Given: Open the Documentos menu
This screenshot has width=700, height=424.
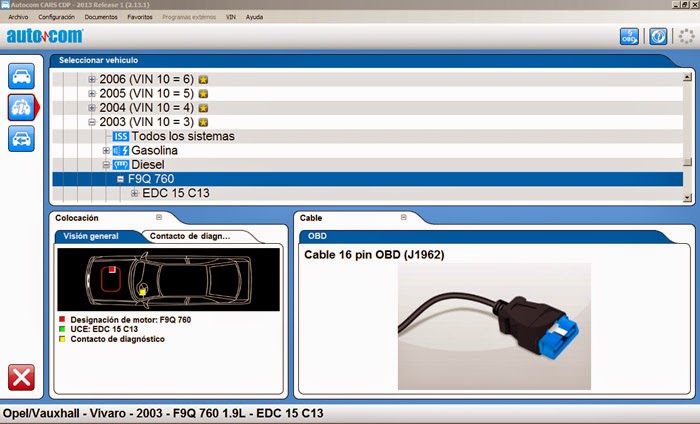Looking at the screenshot, I should pyautogui.click(x=101, y=17).
